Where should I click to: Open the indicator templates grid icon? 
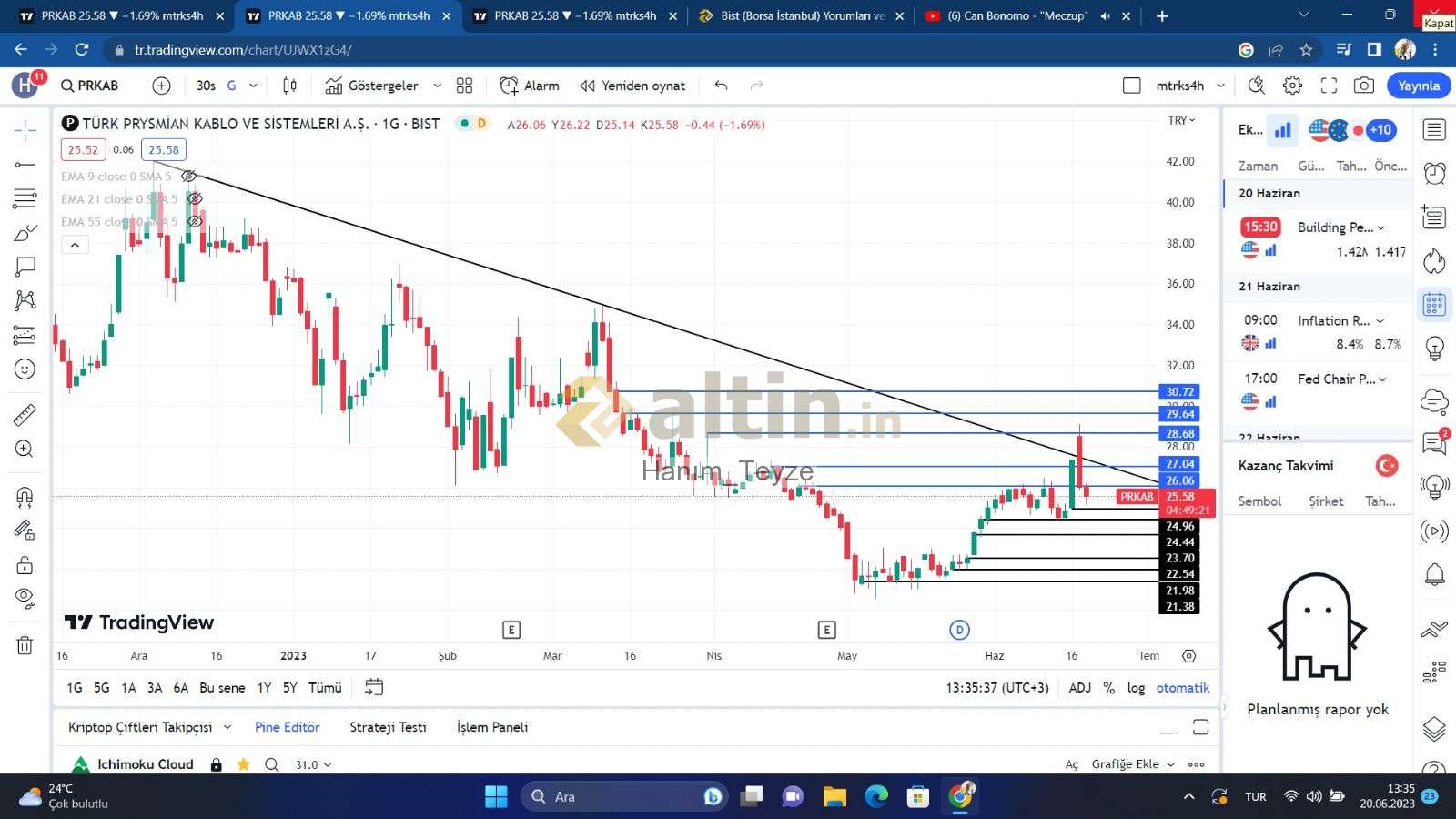pos(465,86)
